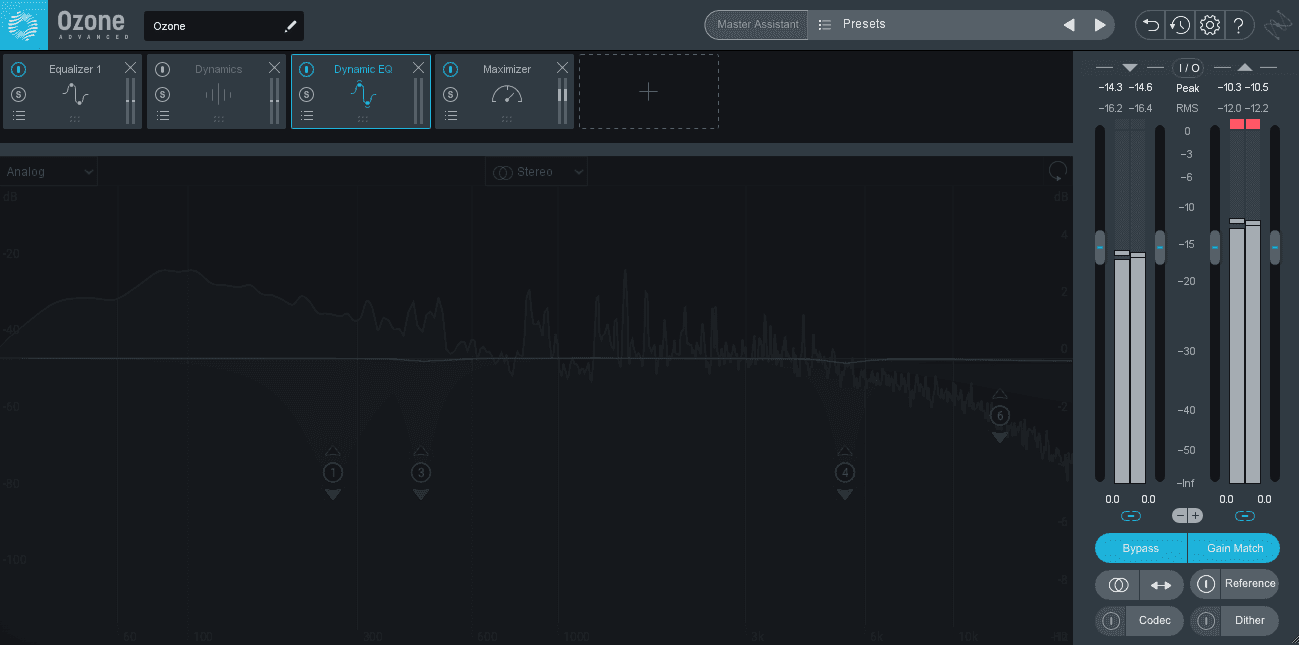Select the Maximizer module gauge icon

(507, 94)
